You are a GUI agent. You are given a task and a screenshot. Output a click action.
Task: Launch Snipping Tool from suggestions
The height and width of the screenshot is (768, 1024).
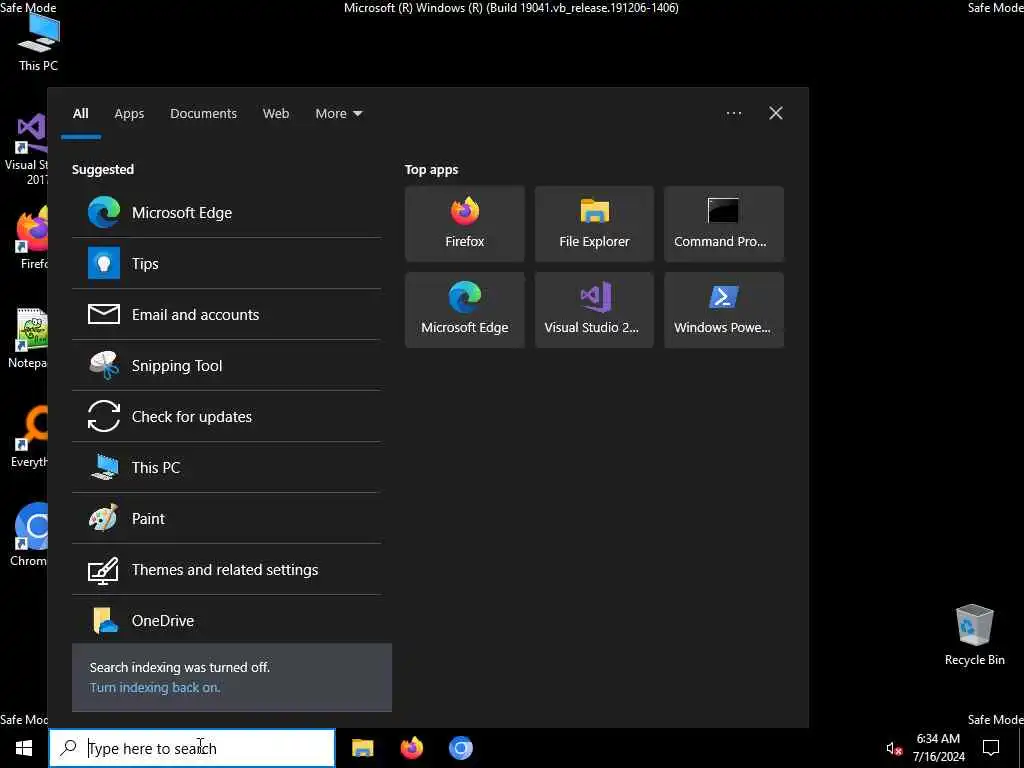click(227, 366)
